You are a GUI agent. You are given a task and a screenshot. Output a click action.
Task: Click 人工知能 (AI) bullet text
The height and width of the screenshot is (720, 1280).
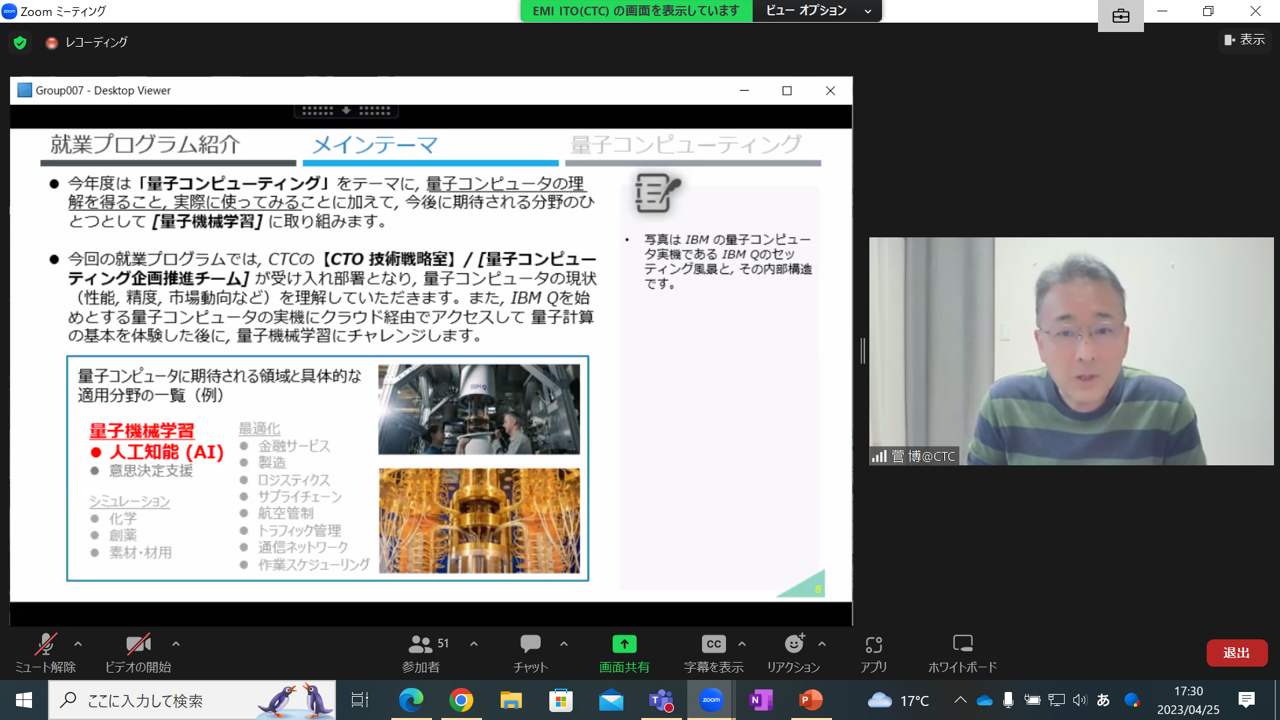point(166,452)
